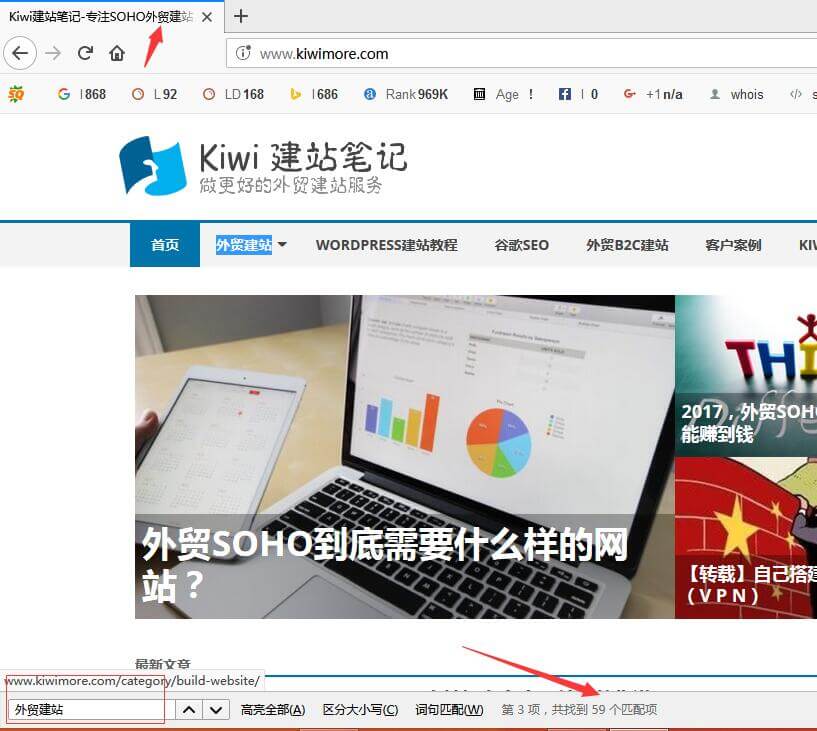817x731 pixels.
Task: Open the 外贸B2C建站 menu item
Action: tap(627, 245)
